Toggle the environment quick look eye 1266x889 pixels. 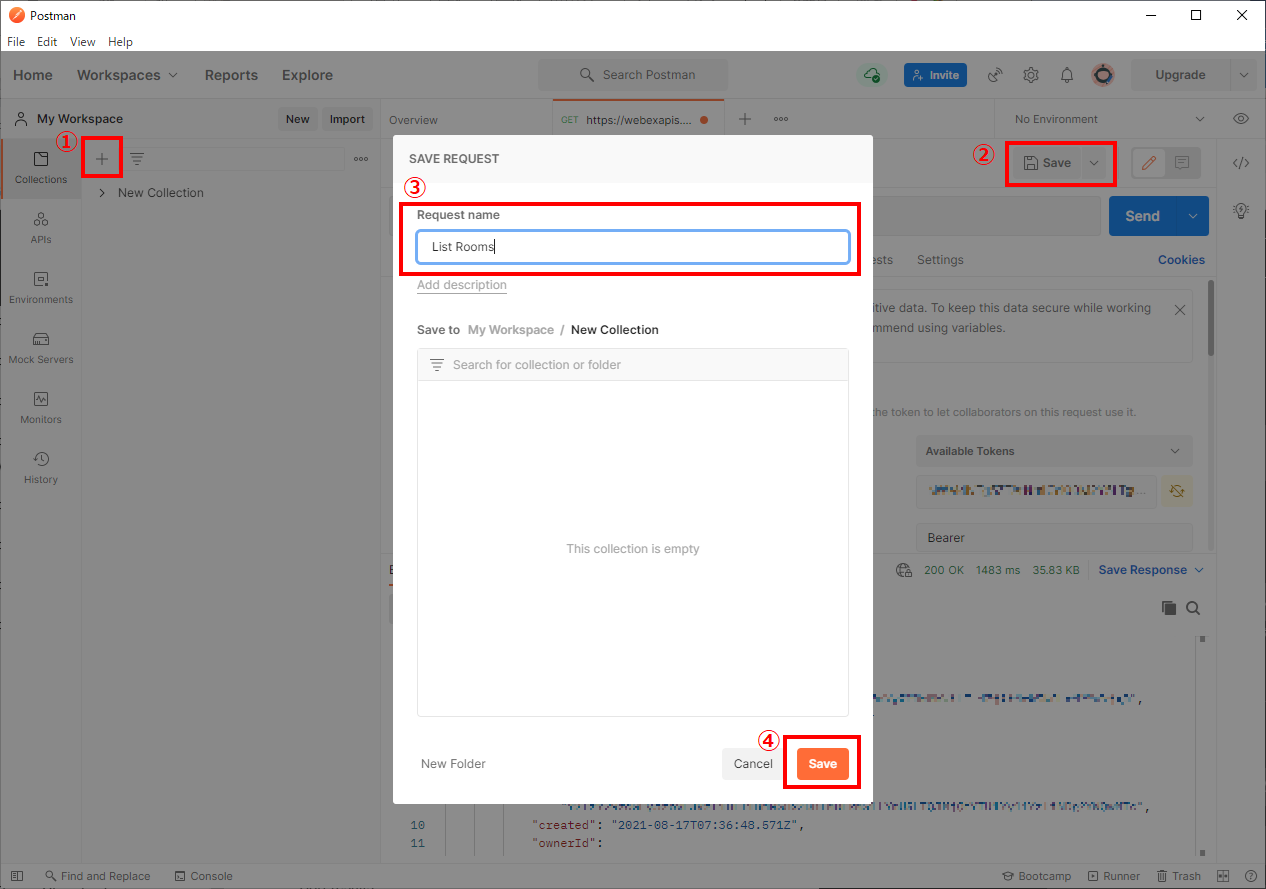coord(1241,118)
